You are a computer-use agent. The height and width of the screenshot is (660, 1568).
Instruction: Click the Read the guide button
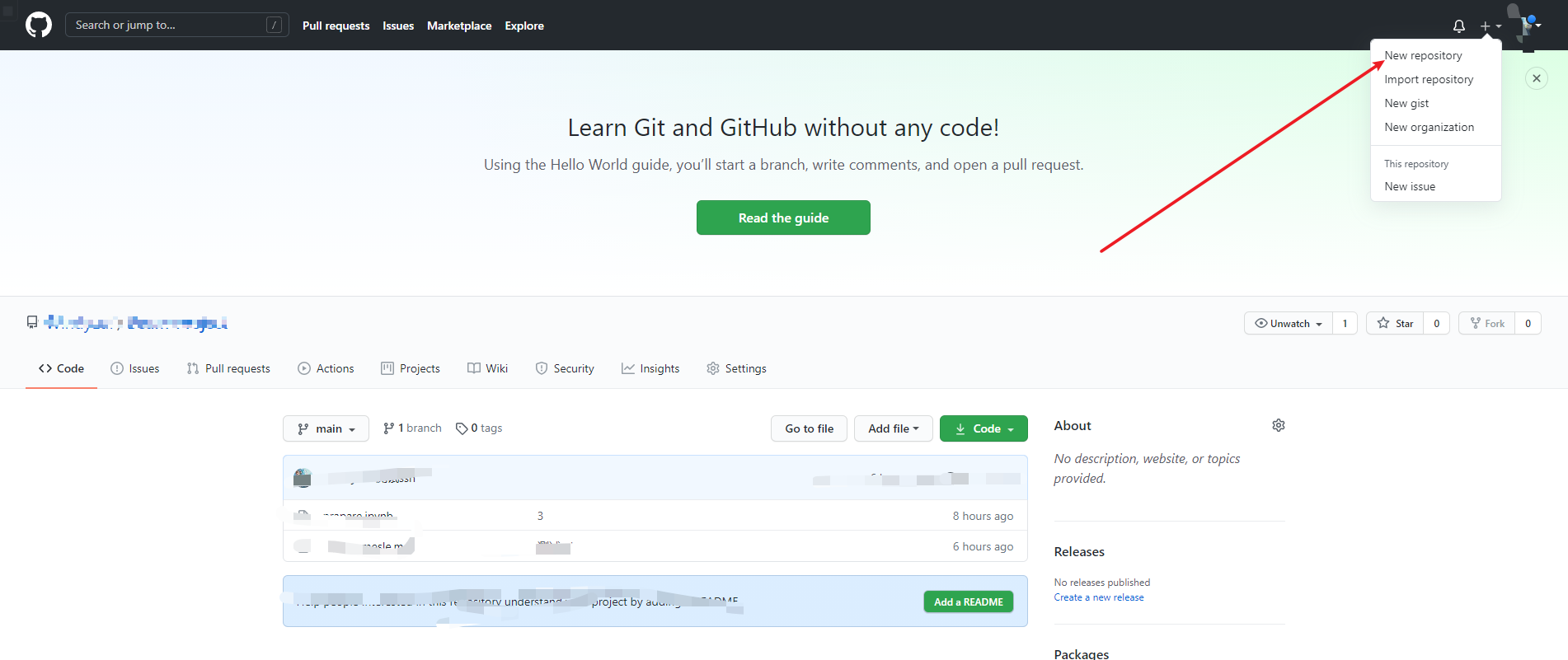click(783, 218)
